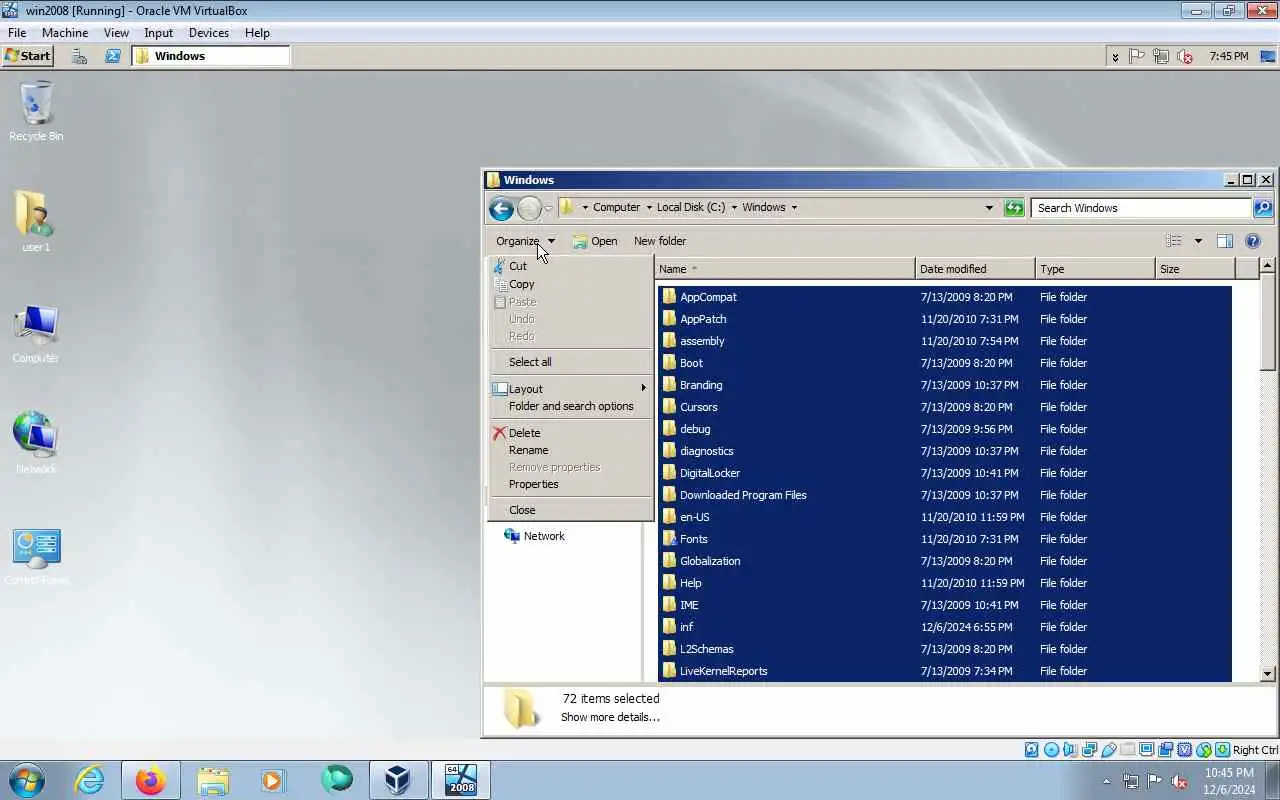The height and width of the screenshot is (800, 1280).
Task: Open the Explorer help icon
Action: point(1253,241)
